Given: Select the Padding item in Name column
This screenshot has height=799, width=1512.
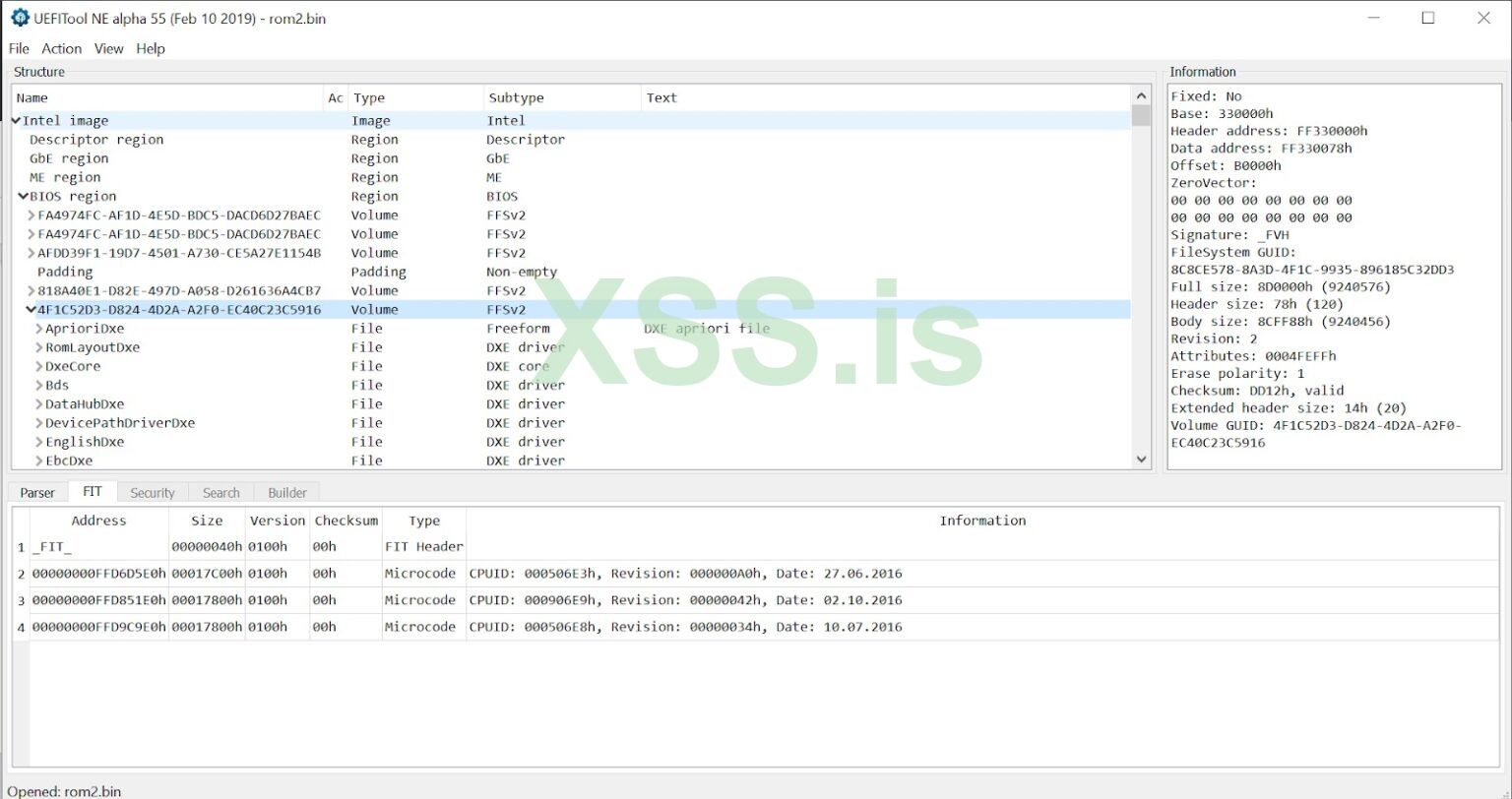Looking at the screenshot, I should [65, 272].
